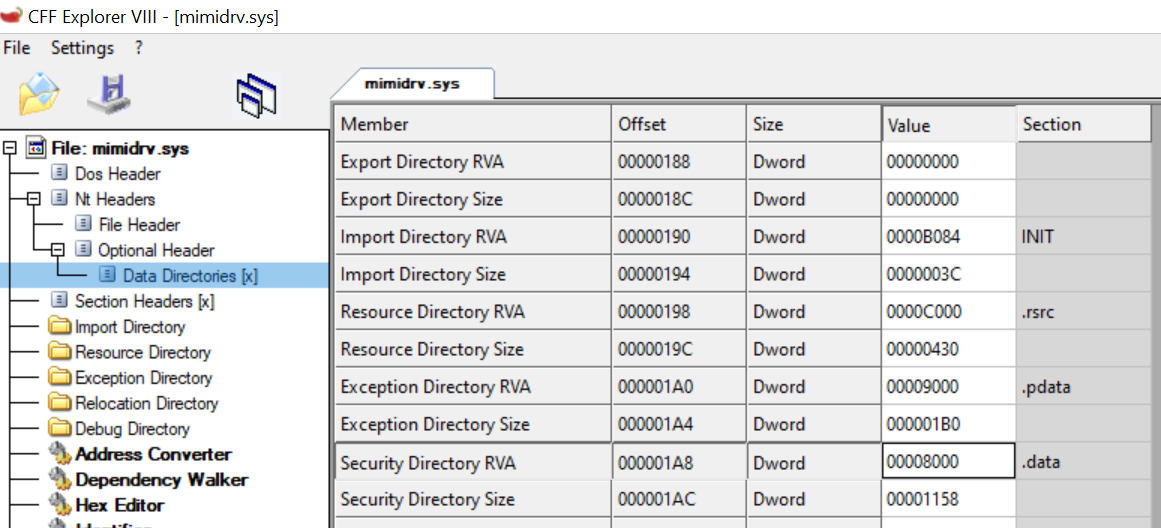Click the offset cell 000001A8

pos(679,462)
